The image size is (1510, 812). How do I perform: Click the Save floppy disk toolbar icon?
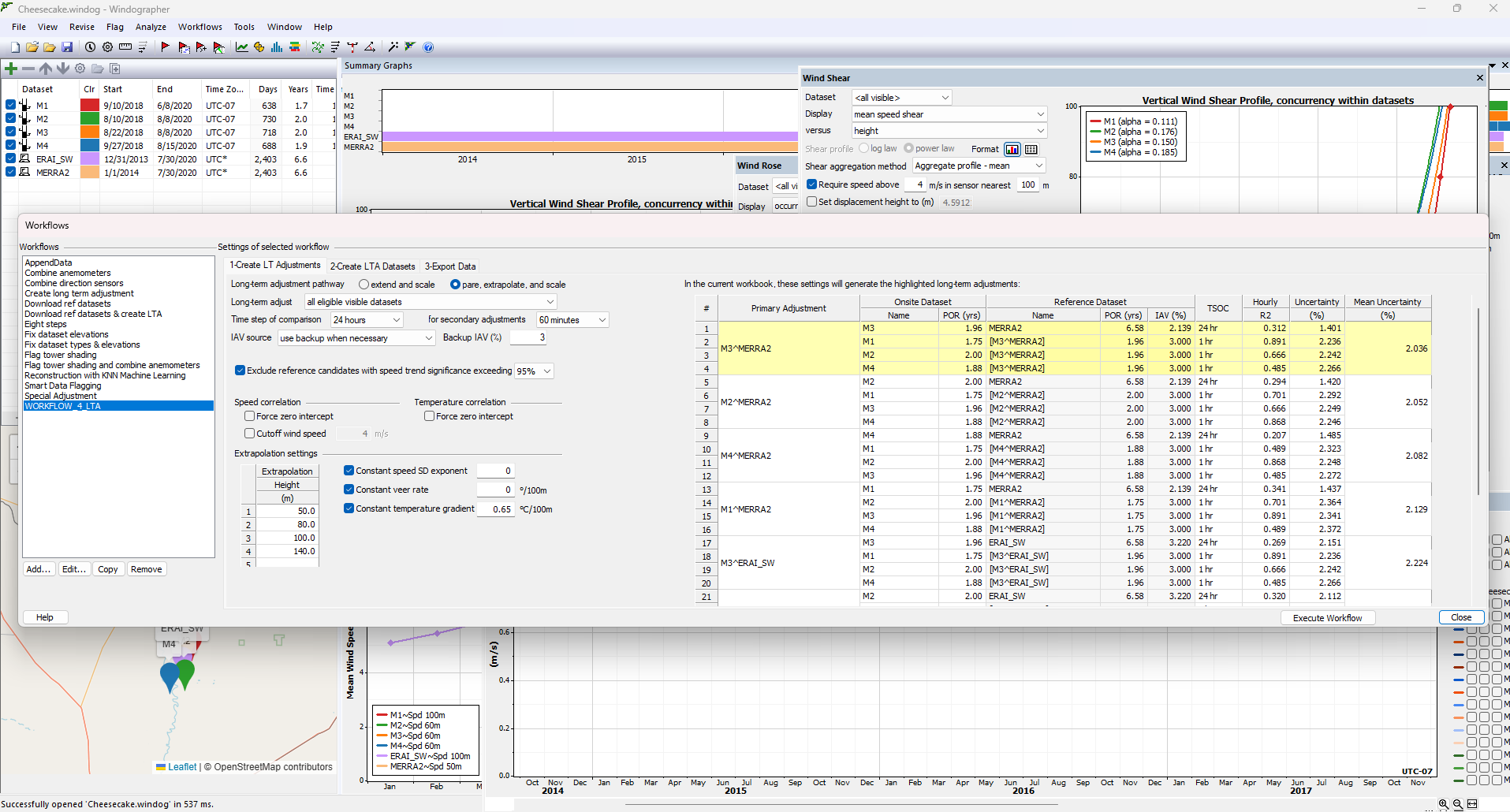click(x=67, y=47)
